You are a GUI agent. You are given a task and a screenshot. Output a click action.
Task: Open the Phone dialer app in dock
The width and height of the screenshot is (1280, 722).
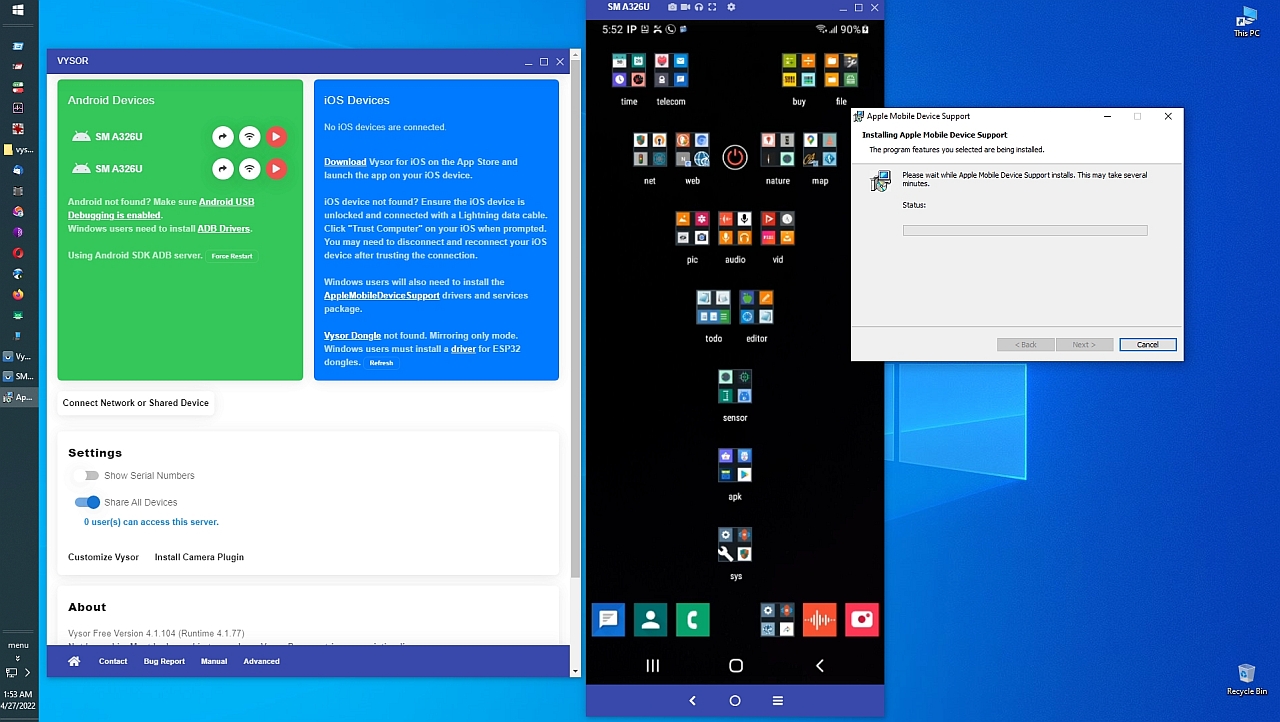692,620
